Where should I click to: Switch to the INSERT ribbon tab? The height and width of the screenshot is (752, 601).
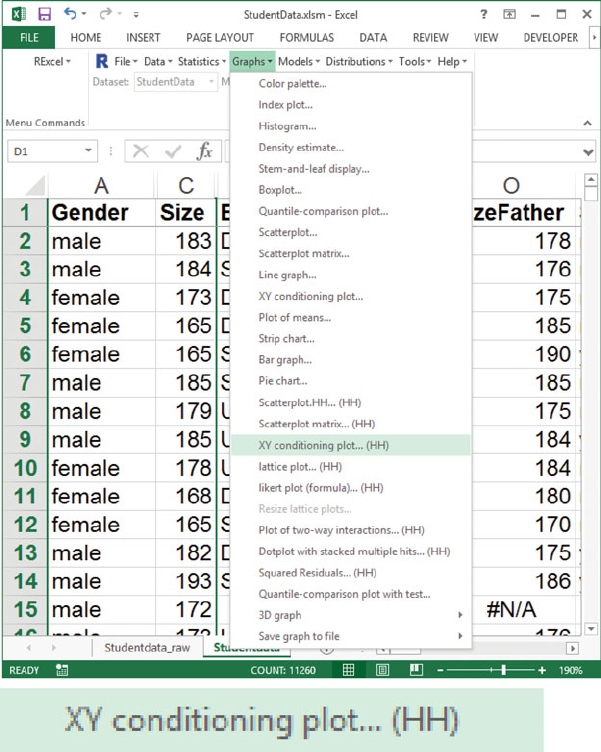[143, 37]
